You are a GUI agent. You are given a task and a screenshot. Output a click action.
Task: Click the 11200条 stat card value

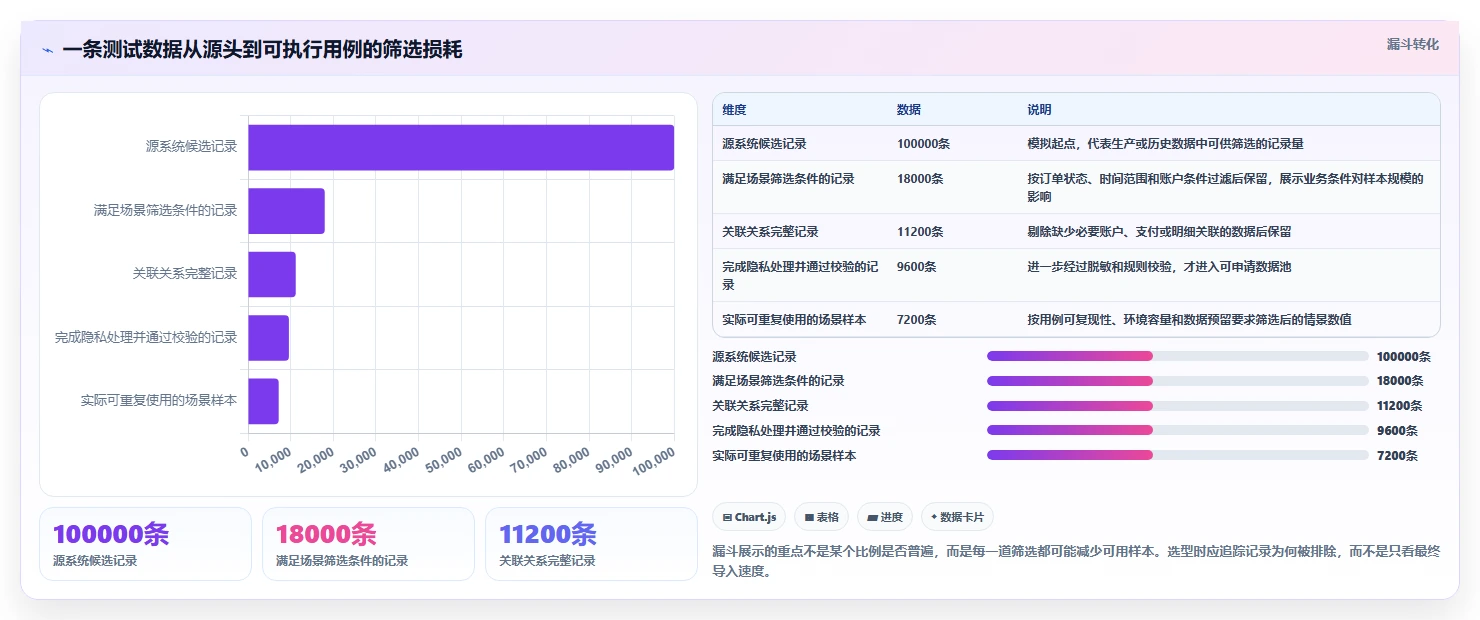coord(548,535)
